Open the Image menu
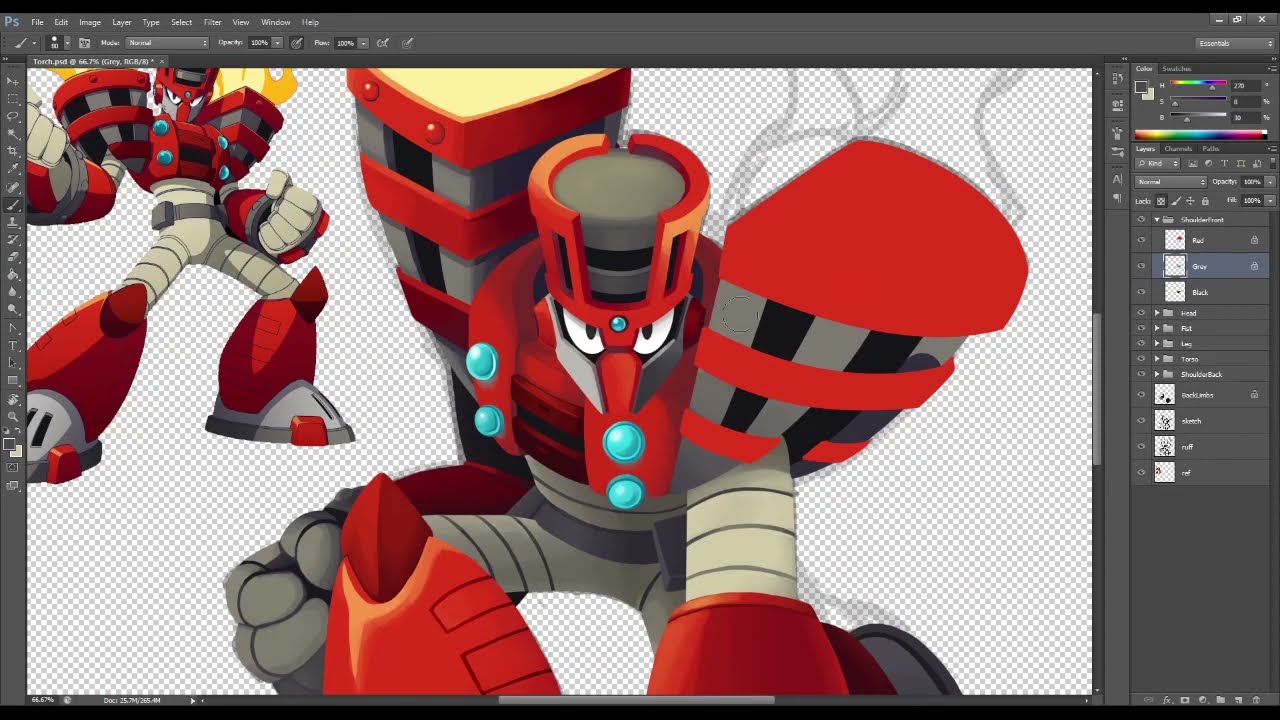1280x720 pixels. 90,22
